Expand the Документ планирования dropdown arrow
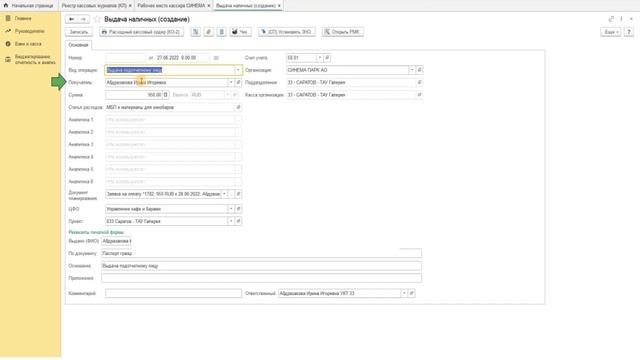Viewport: 640px width, 360px height. click(x=224, y=194)
